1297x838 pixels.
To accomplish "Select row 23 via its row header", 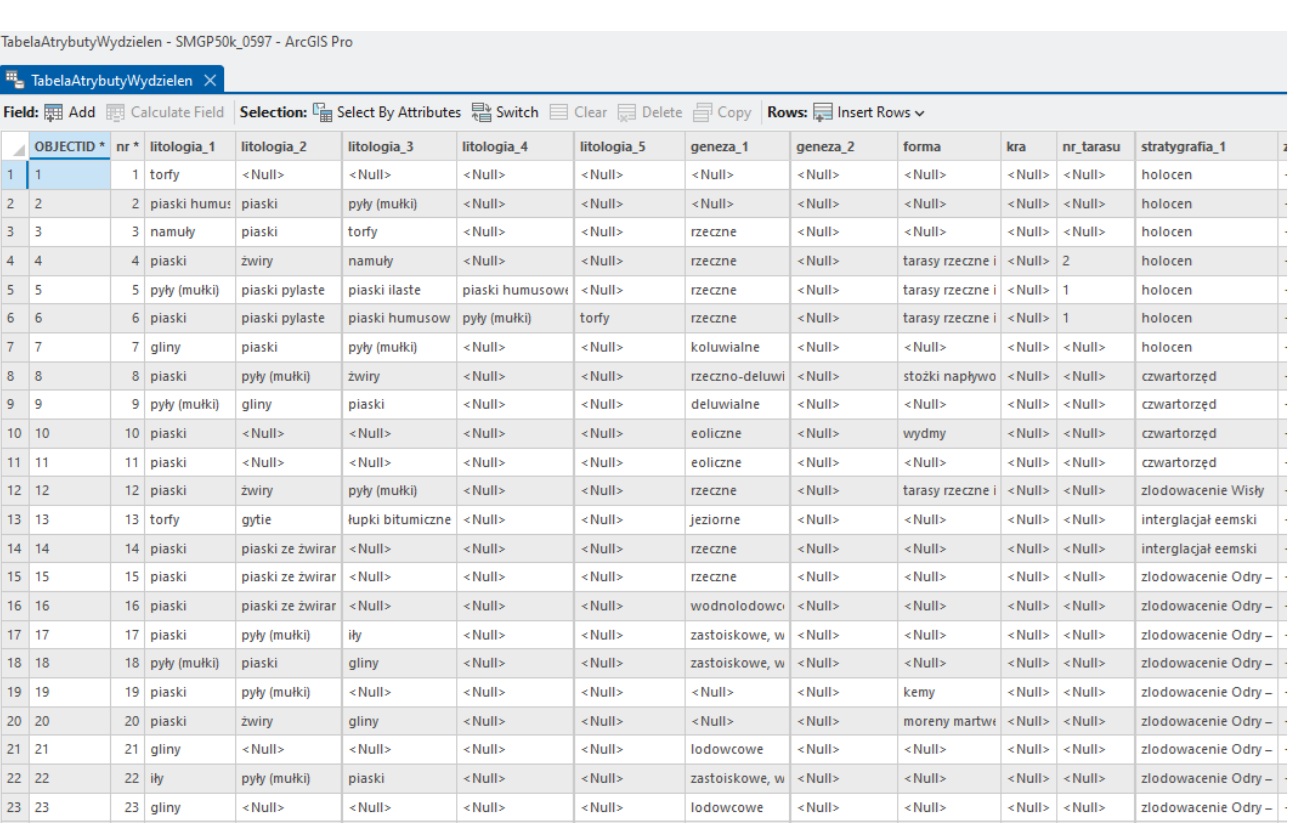I will [x=14, y=807].
